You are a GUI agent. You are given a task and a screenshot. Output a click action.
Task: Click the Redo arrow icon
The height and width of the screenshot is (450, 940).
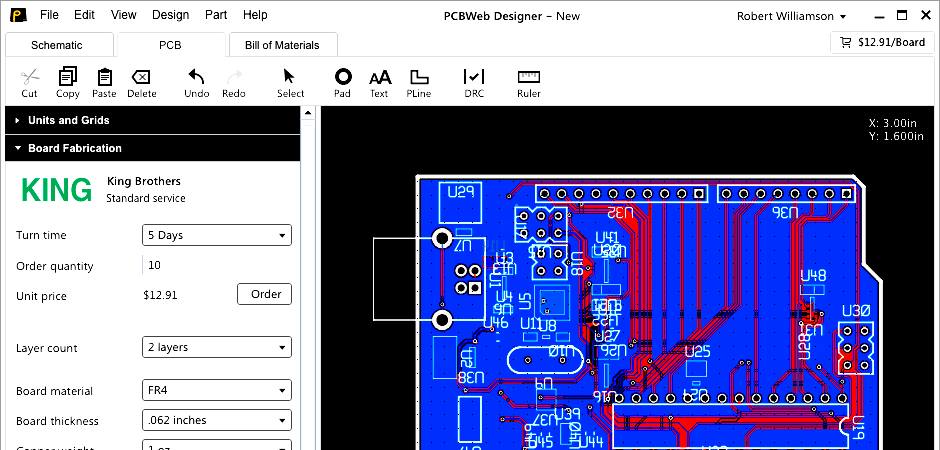[234, 77]
